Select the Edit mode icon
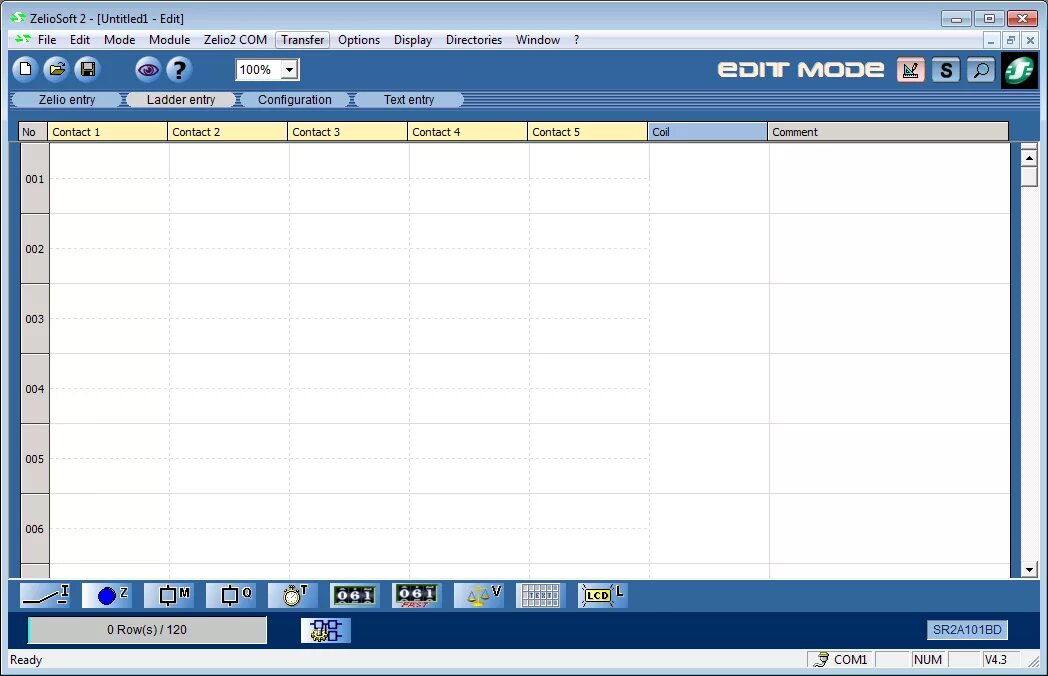 pyautogui.click(x=910, y=70)
